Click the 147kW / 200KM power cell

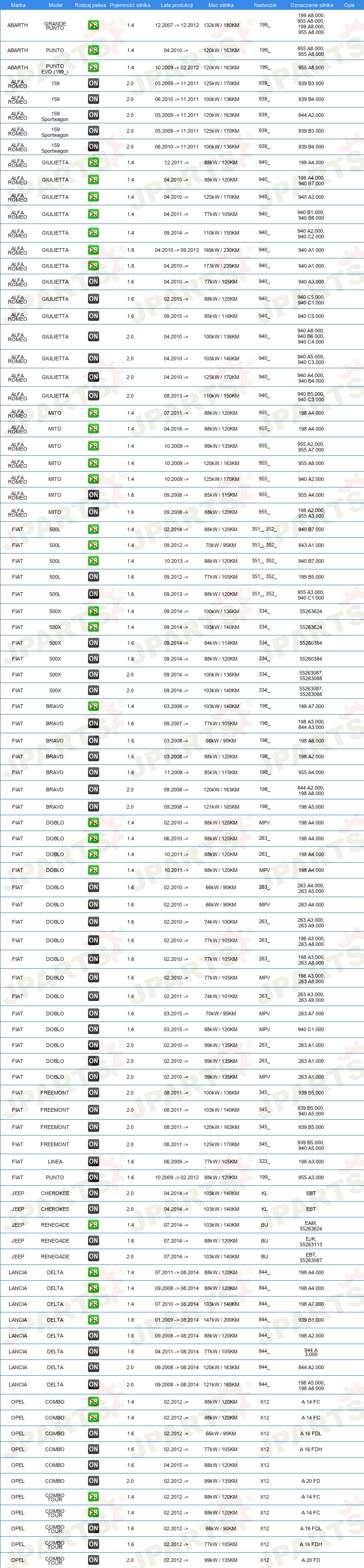(x=221, y=1320)
